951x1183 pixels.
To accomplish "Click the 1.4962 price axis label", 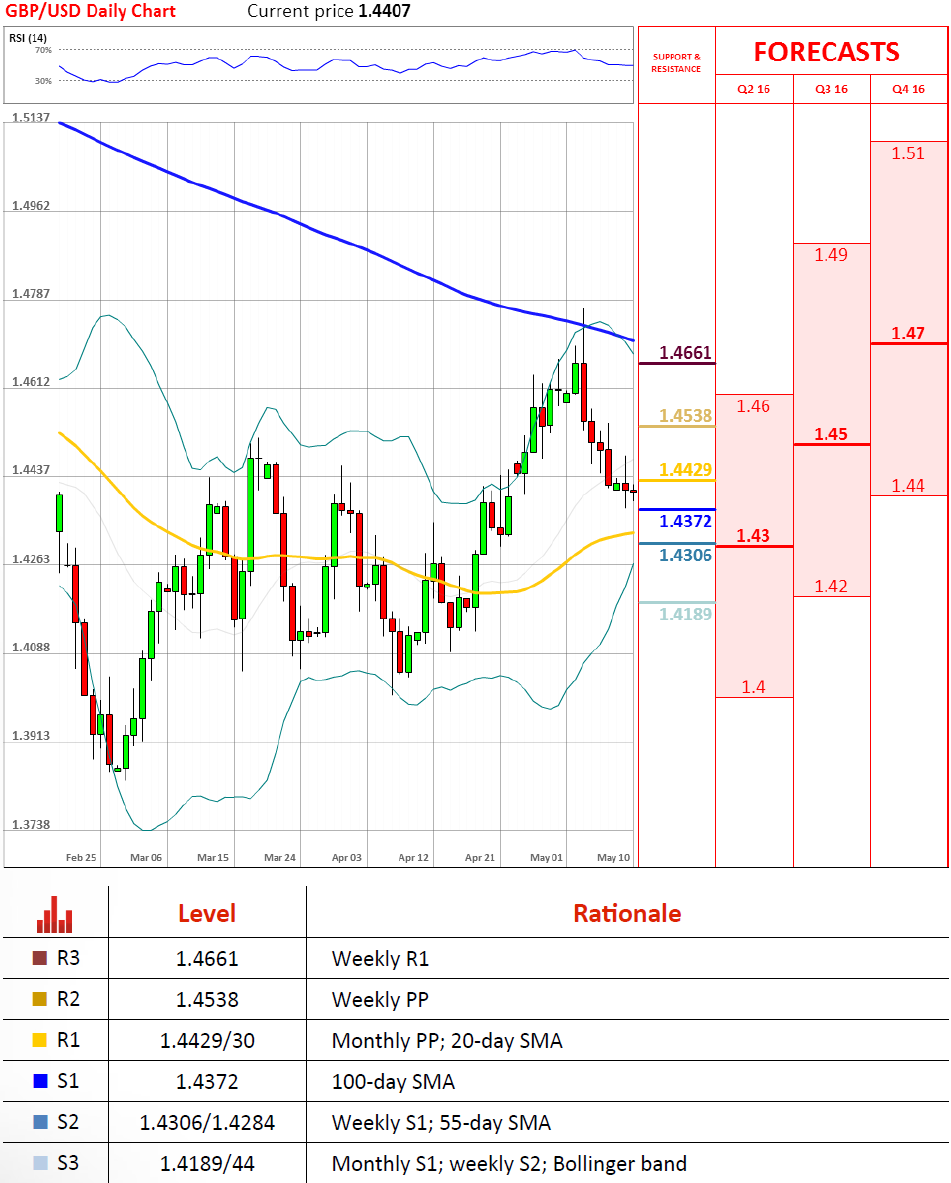I will (x=31, y=205).
